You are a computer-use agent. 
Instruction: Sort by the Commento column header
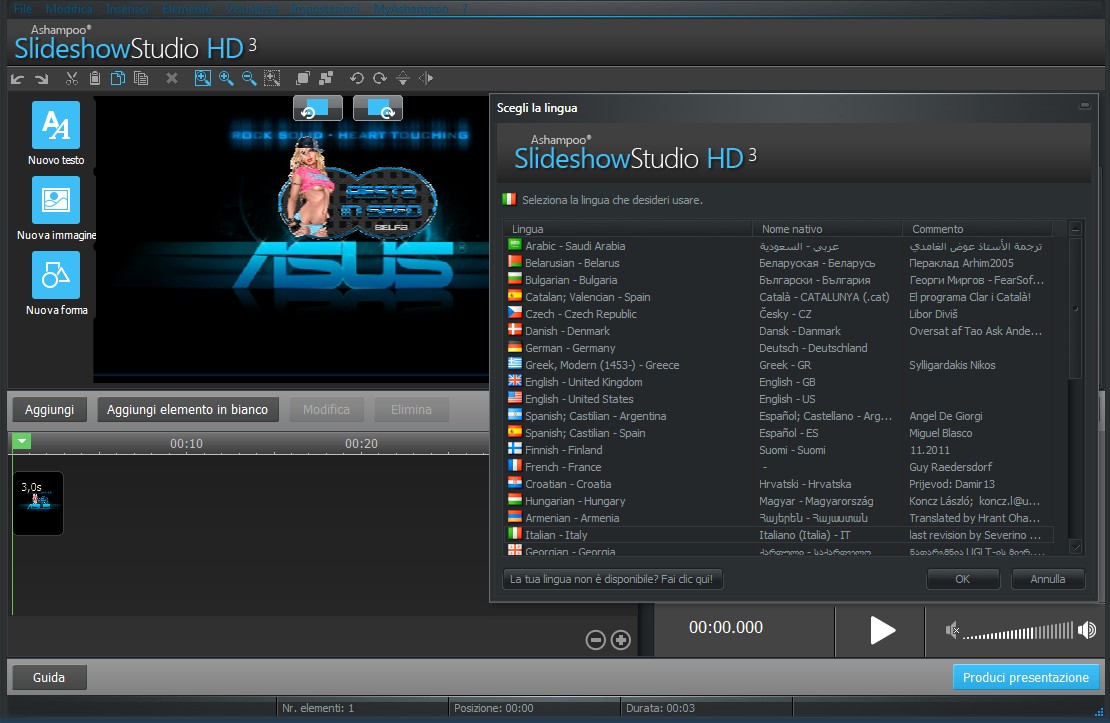tap(978, 229)
